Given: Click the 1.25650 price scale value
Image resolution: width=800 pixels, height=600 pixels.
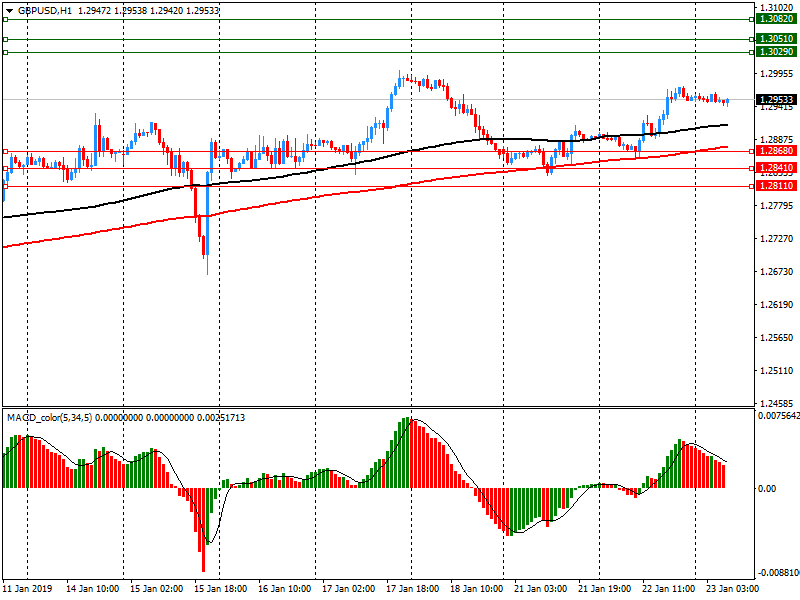Looking at the screenshot, I should coord(777,337).
